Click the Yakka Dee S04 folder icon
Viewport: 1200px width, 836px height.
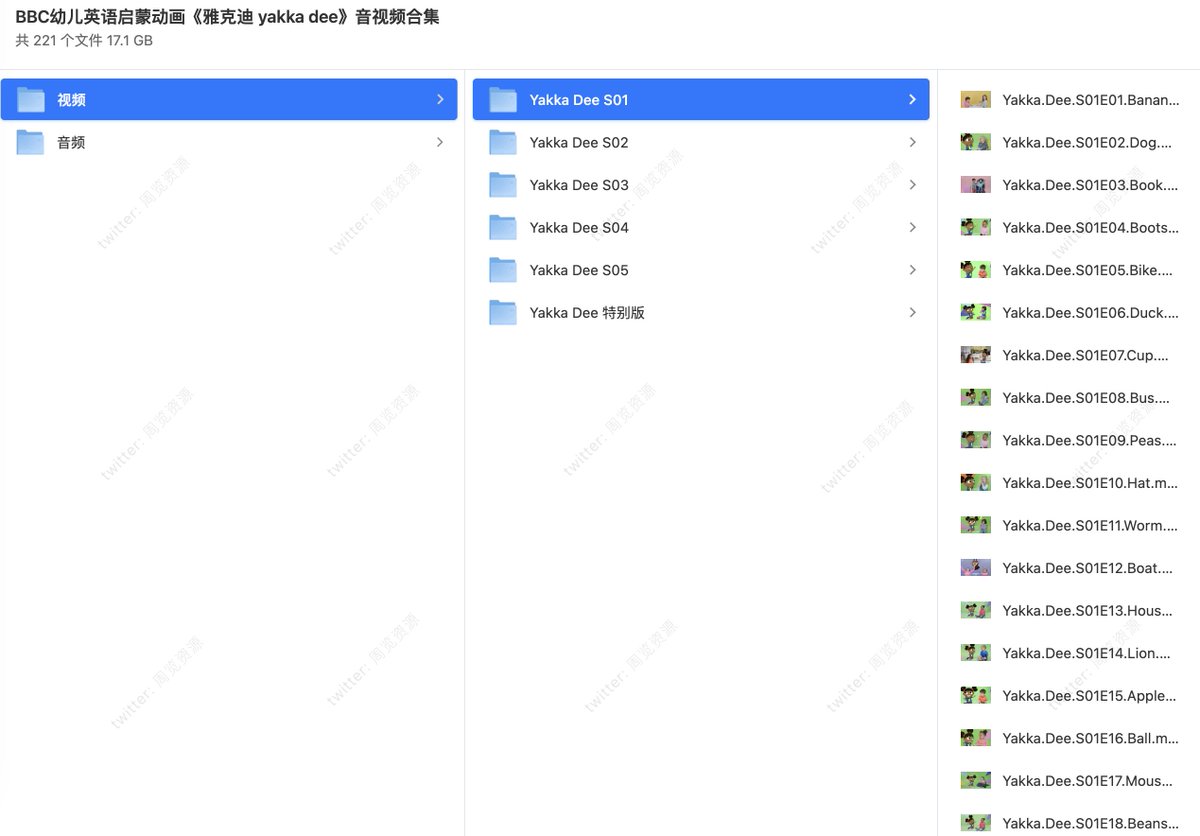tap(503, 227)
